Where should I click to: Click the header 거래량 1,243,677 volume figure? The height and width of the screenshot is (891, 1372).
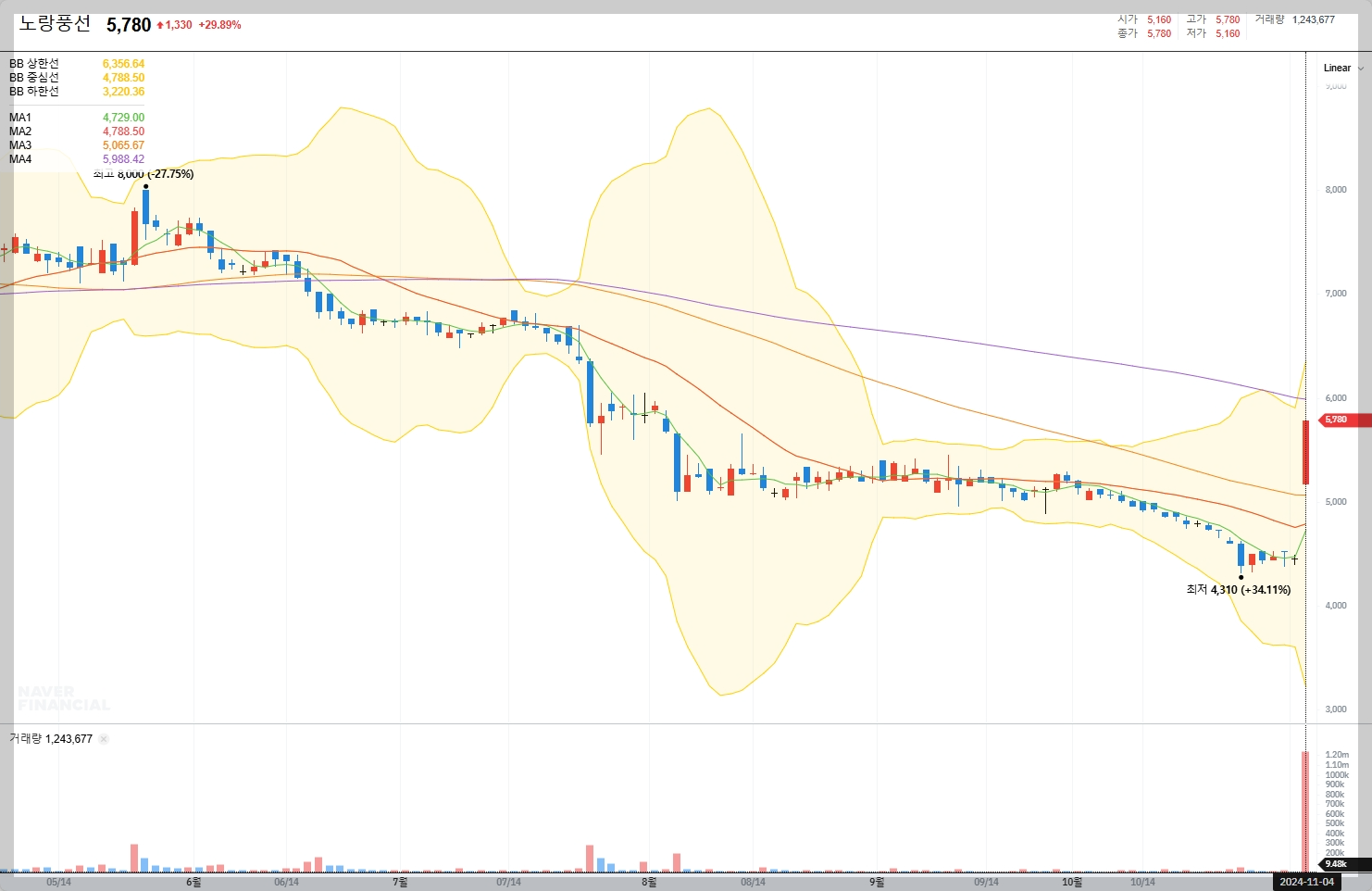click(1294, 19)
